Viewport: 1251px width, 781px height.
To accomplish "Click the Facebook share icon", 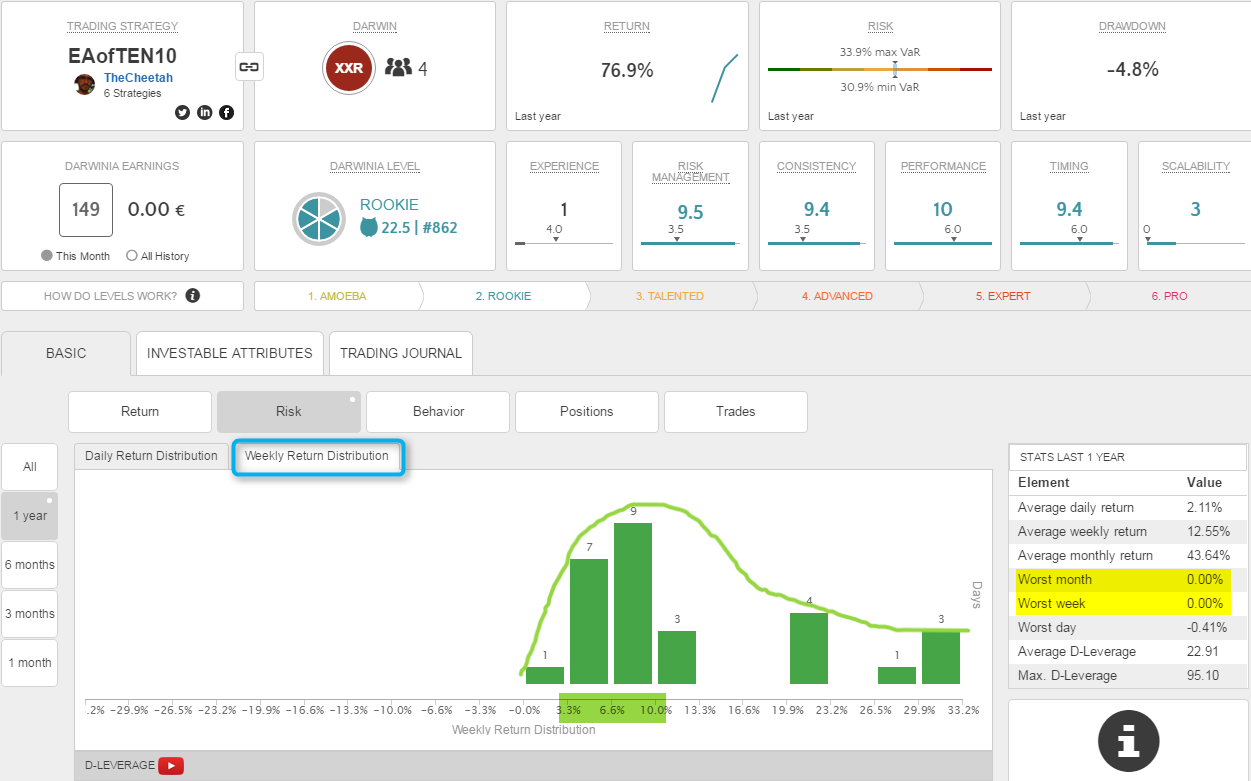I will click(x=227, y=112).
